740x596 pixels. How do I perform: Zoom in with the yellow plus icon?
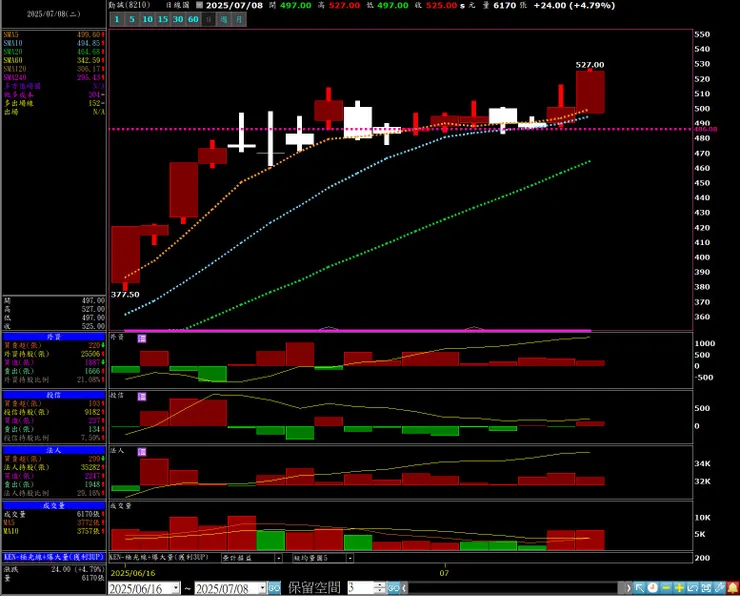[679, 588]
